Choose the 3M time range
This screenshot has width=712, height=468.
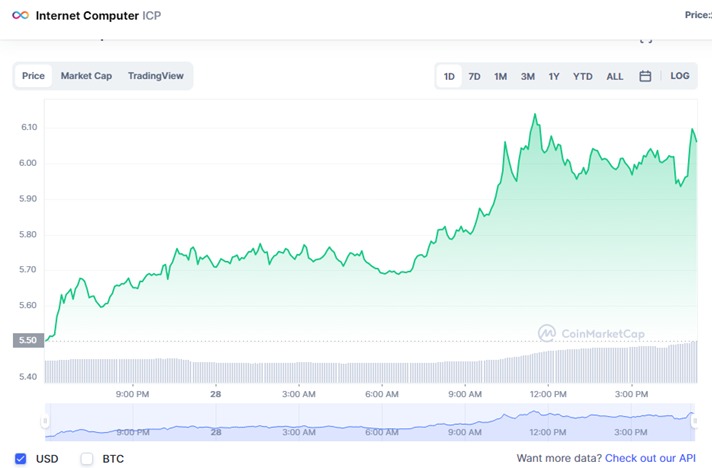click(528, 76)
